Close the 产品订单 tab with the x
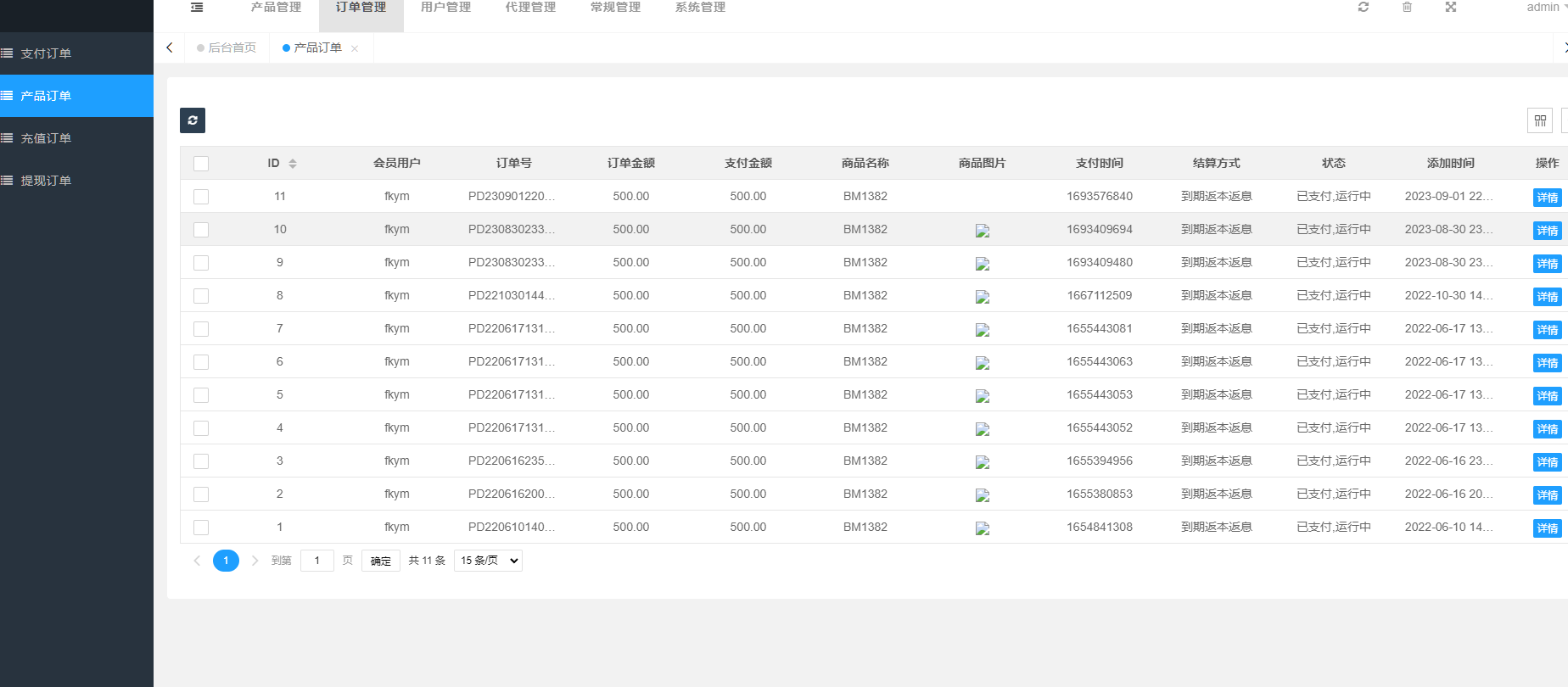Screen dimensions: 1568x687 click(355, 49)
